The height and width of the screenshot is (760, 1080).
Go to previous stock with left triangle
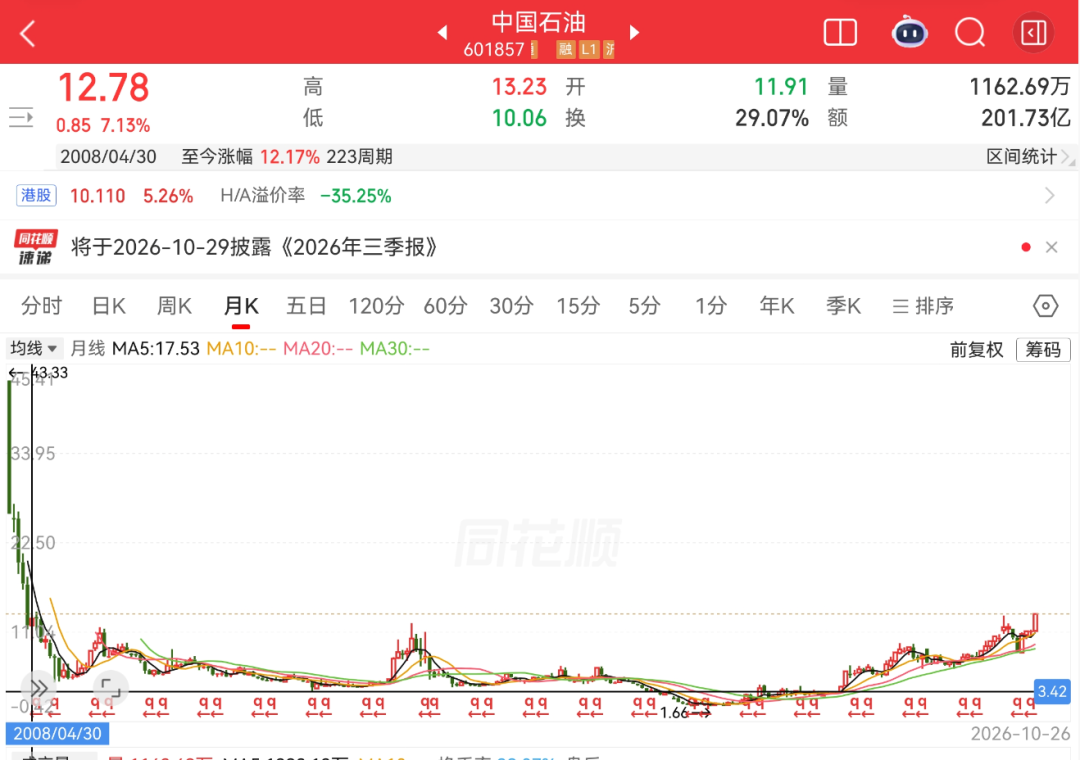pos(442,32)
